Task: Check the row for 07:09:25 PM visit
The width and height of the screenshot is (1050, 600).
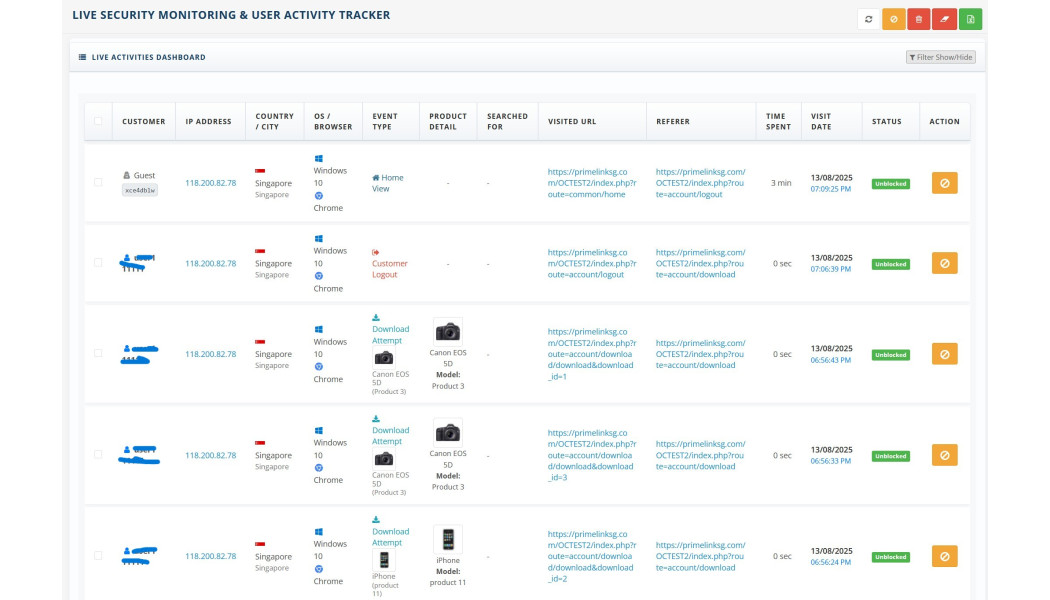Action: (x=98, y=182)
